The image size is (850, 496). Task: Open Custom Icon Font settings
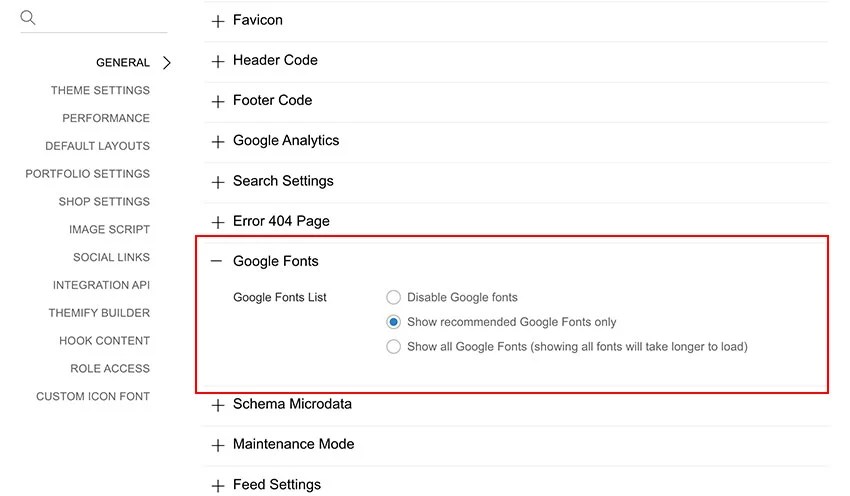coord(93,397)
